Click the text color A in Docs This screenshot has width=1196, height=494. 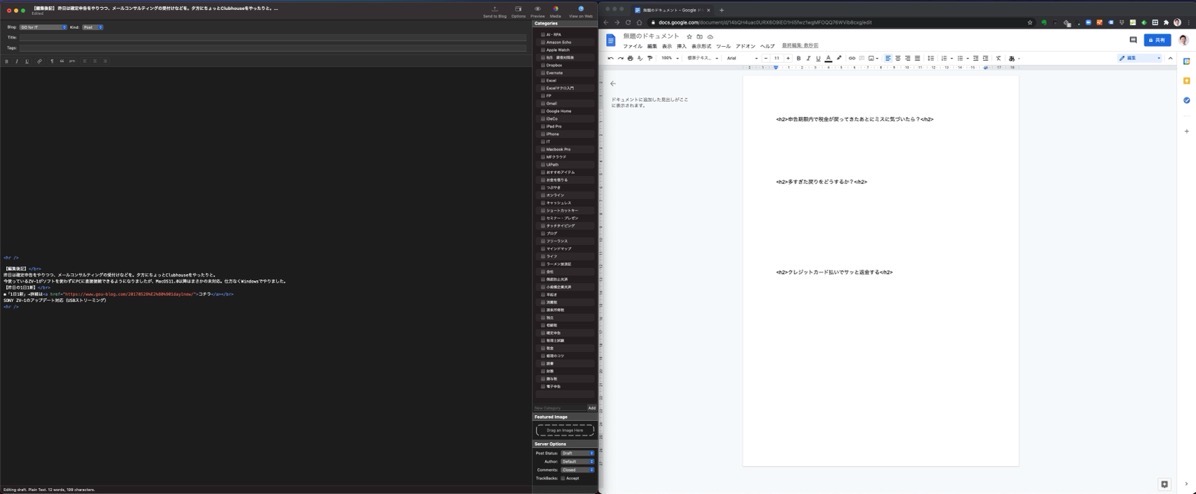(828, 58)
